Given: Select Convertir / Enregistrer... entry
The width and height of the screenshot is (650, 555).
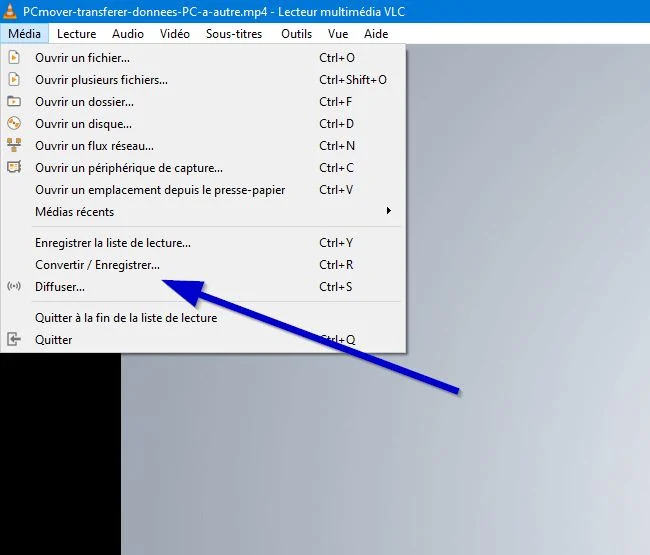Looking at the screenshot, I should coord(203,264).
